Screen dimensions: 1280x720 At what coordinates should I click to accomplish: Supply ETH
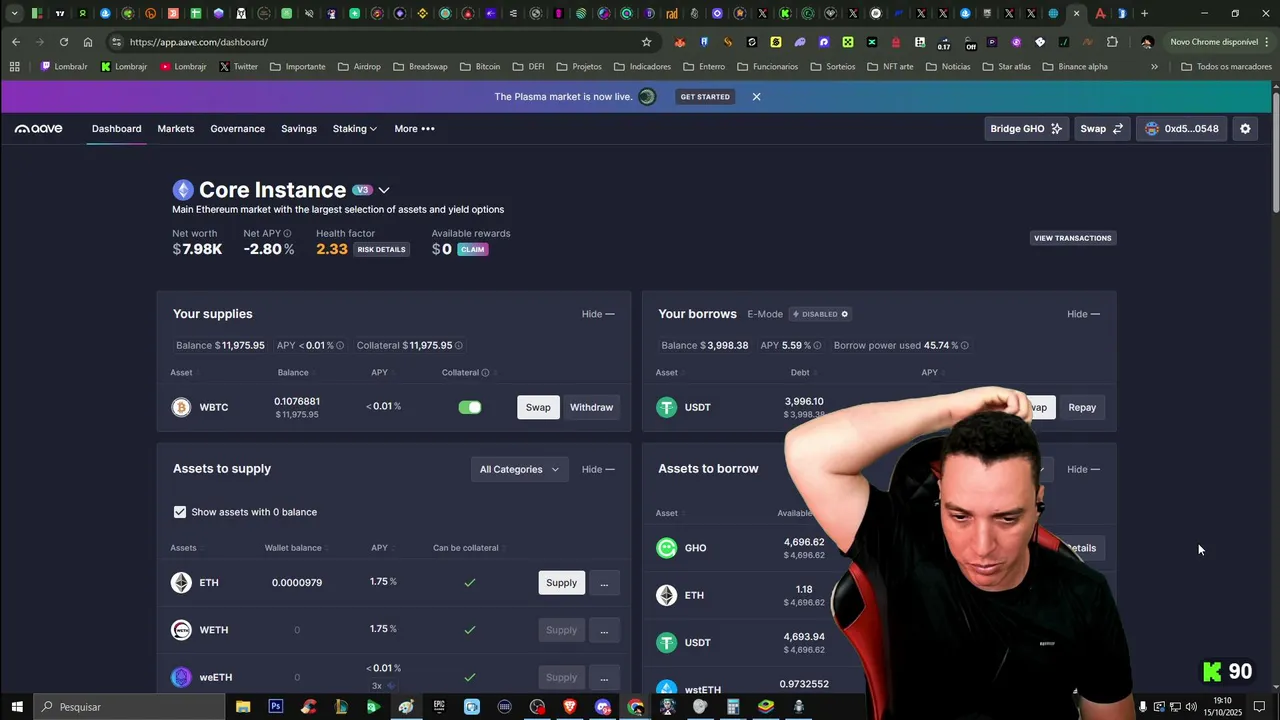pyautogui.click(x=561, y=583)
